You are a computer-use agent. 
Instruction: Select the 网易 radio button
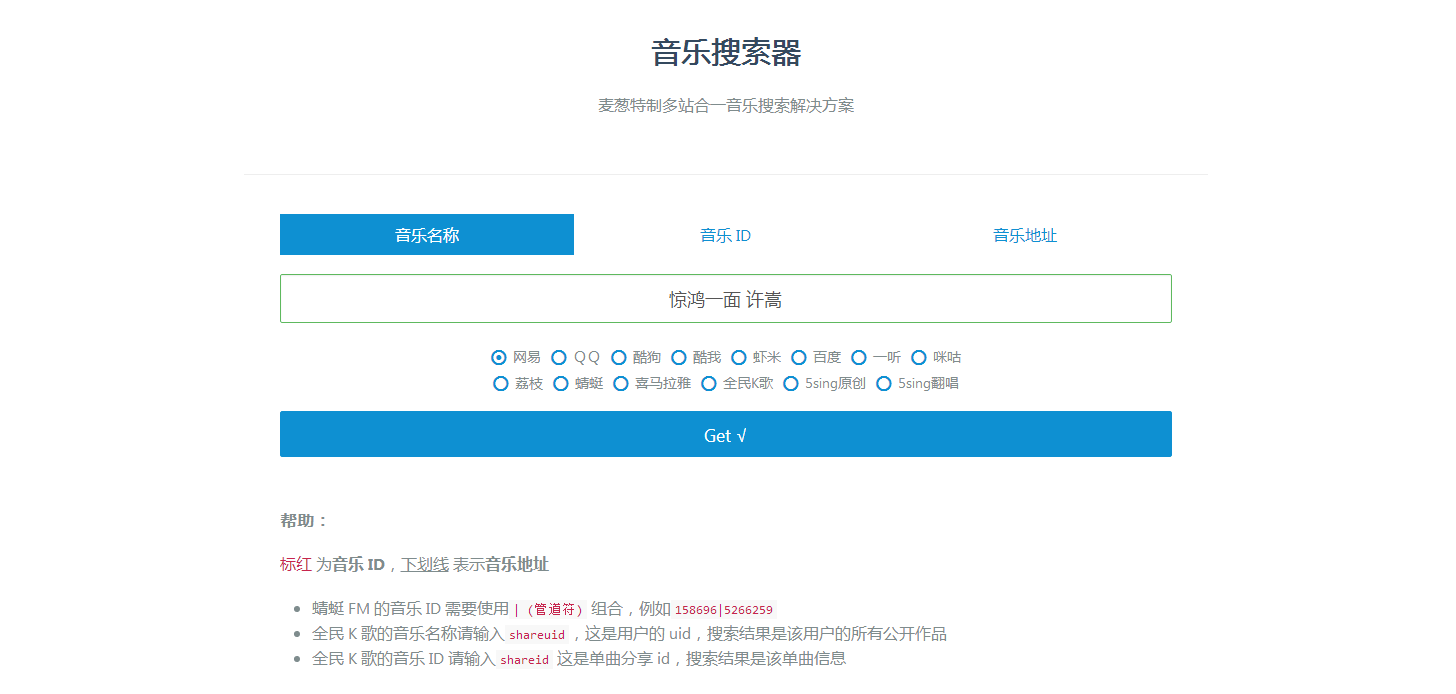[x=499, y=357]
